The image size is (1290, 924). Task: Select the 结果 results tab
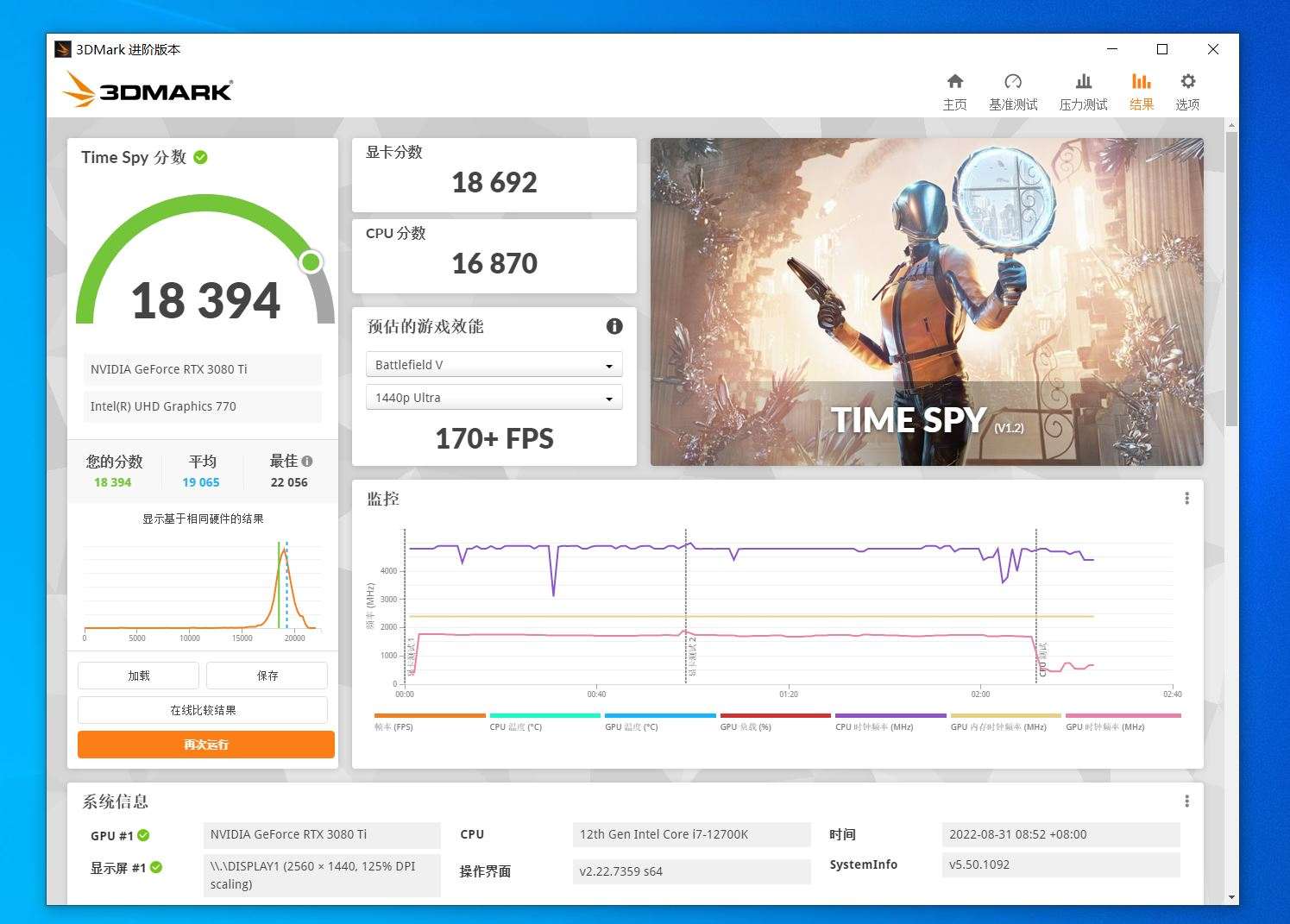click(x=1142, y=91)
